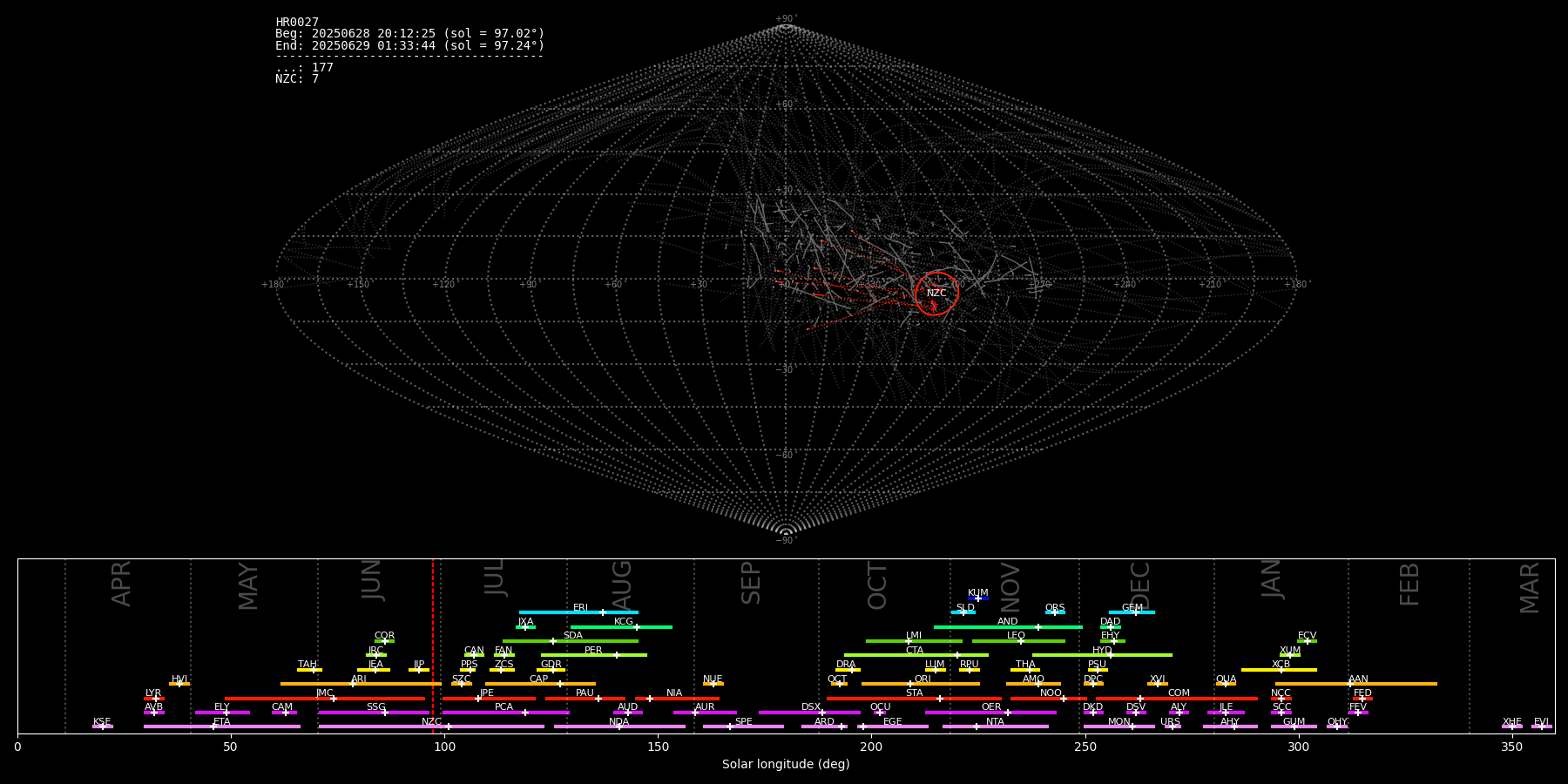
Task: Click the CAP shower label
Action: [539, 679]
